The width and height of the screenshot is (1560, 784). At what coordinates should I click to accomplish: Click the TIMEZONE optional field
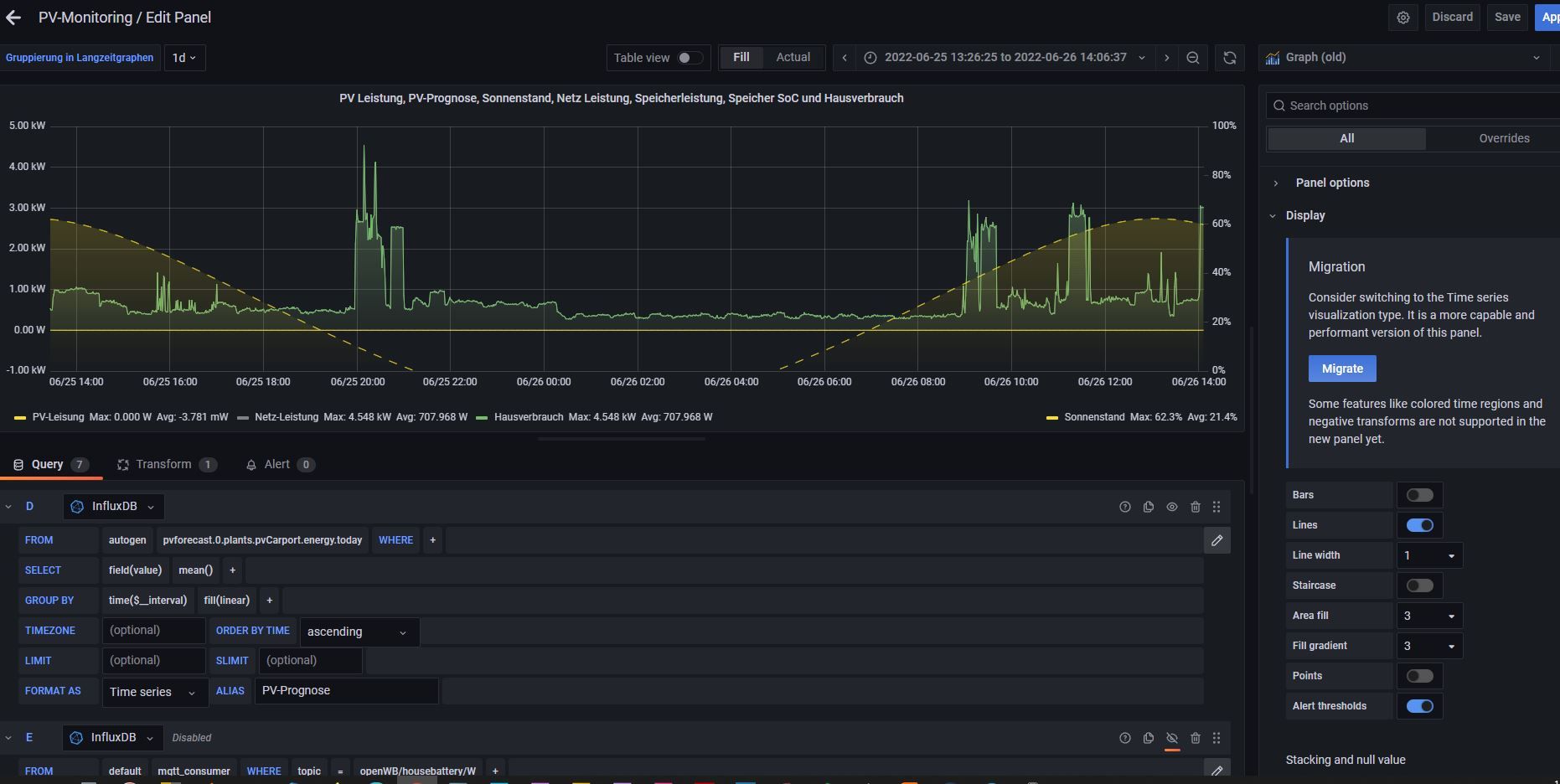154,631
